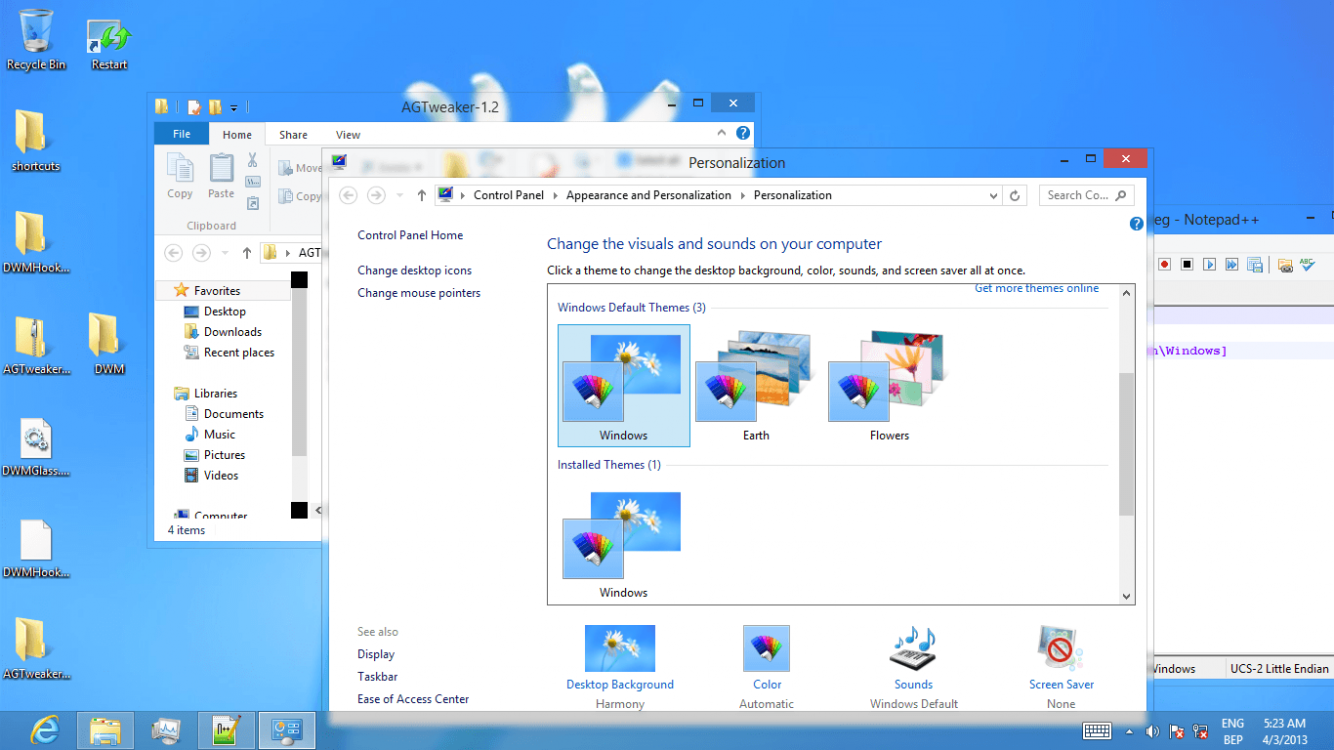1334x750 pixels.
Task: Click Search Control Panel field
Action: point(1086,196)
